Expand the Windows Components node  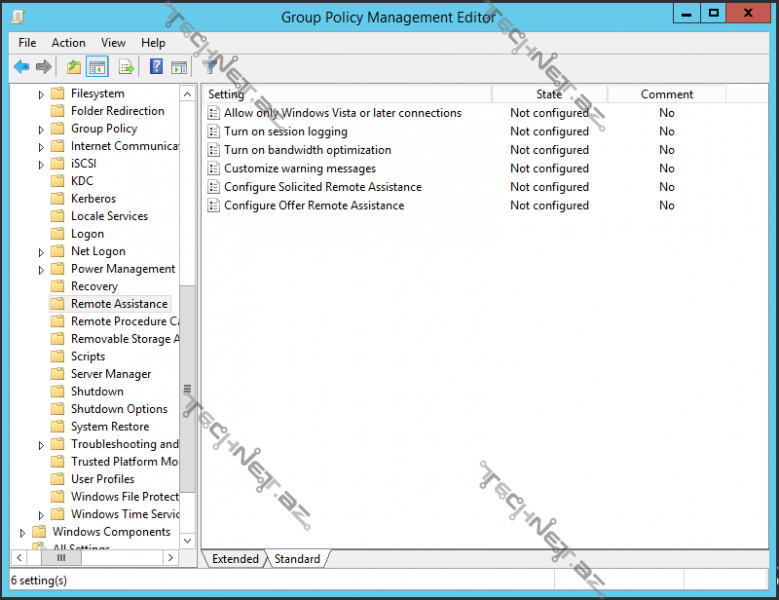tap(22, 532)
